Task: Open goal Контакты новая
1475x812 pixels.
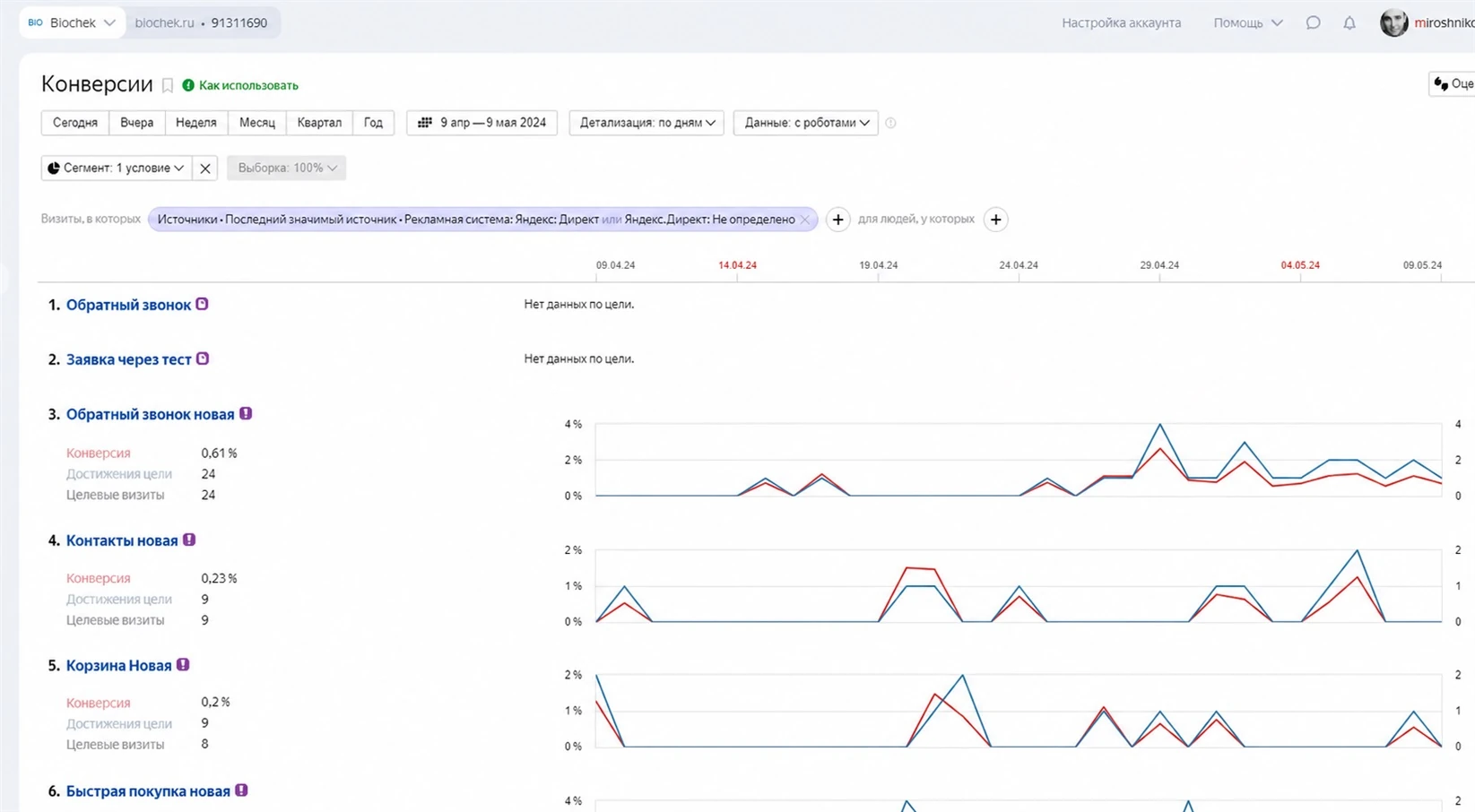Action: (x=122, y=540)
